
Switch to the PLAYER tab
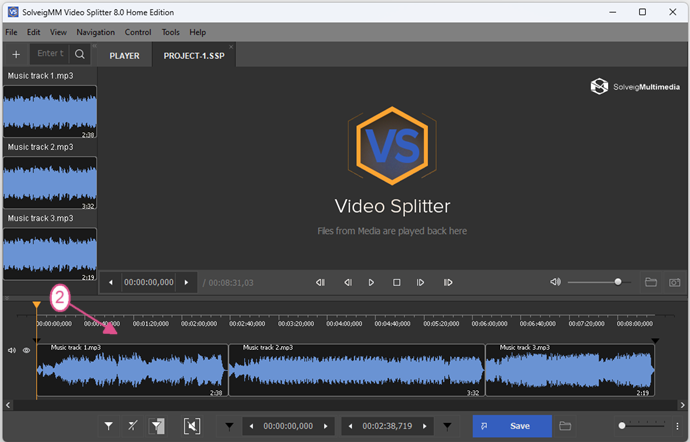124,56
